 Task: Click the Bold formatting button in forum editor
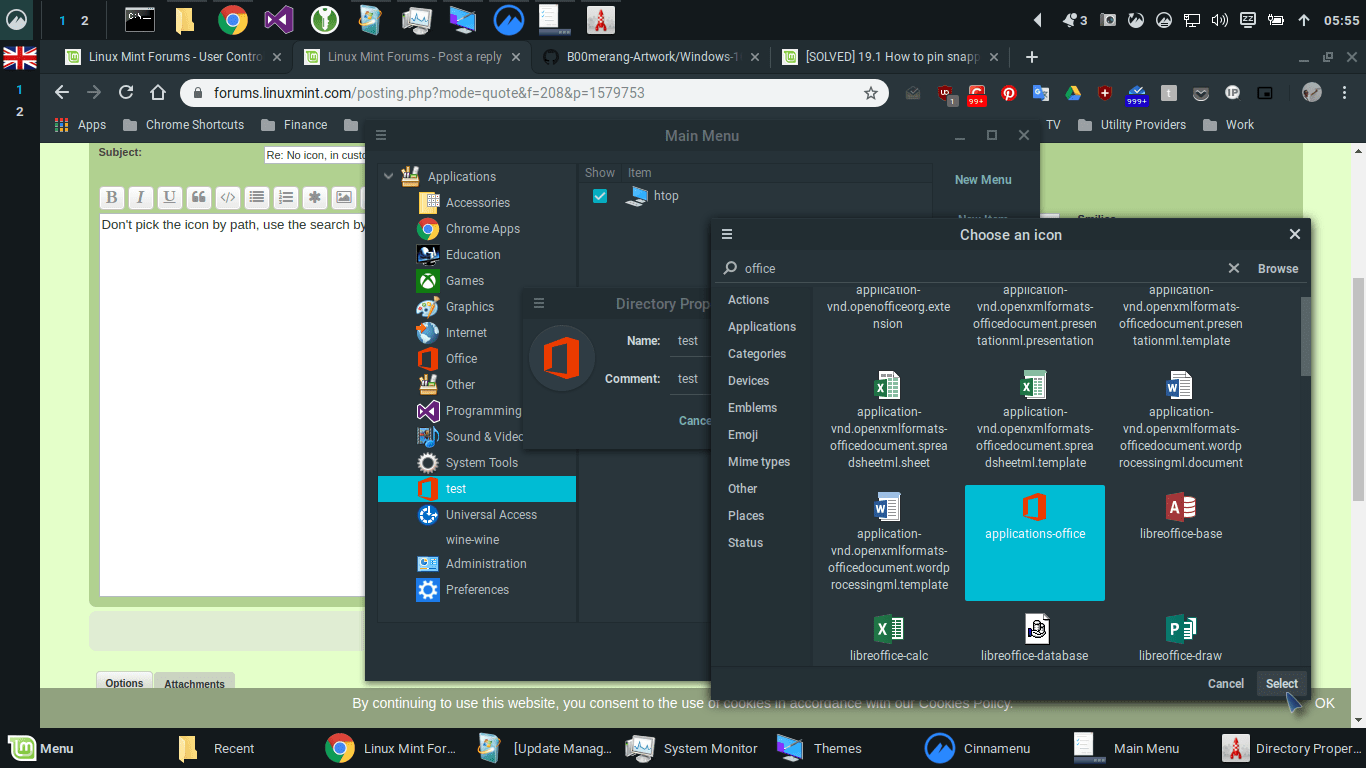click(x=112, y=197)
